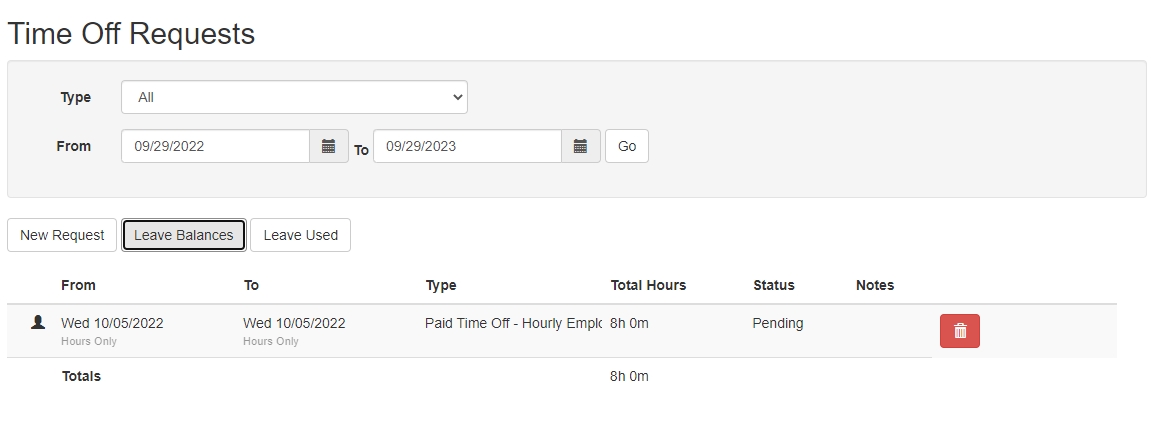Screen dimensions: 1160x432
Task: Click the From column header
Action: click(78, 285)
